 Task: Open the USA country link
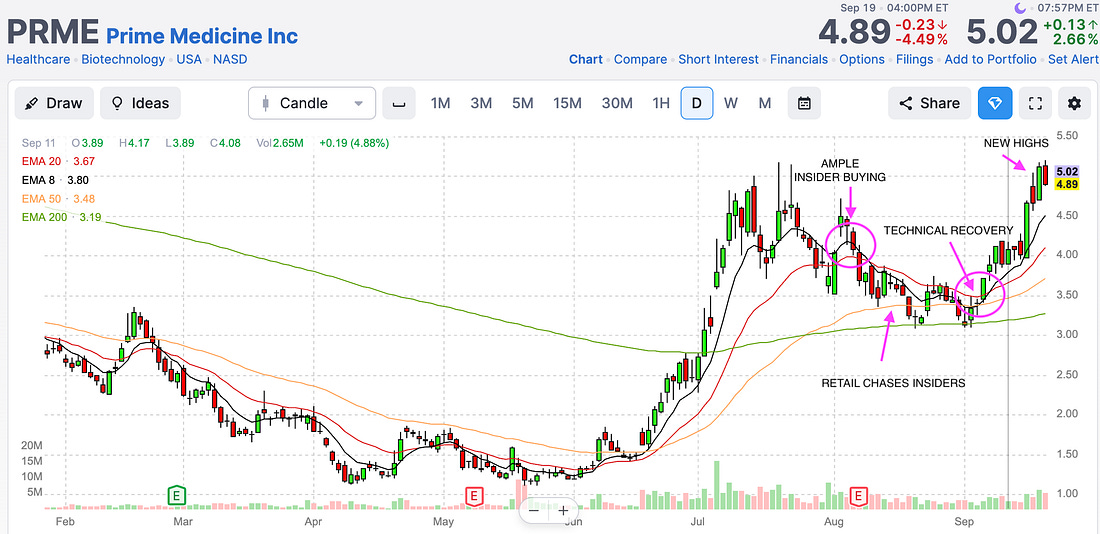click(x=189, y=60)
